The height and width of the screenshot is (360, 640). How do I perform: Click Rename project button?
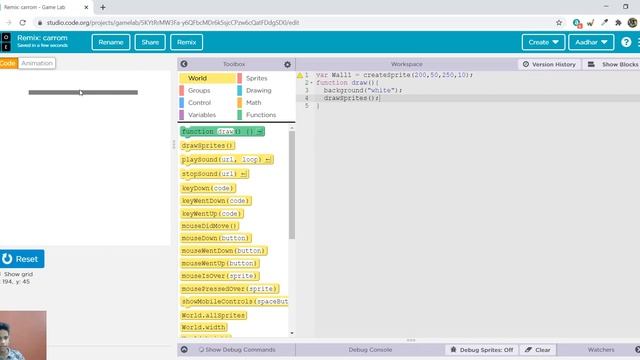point(111,42)
